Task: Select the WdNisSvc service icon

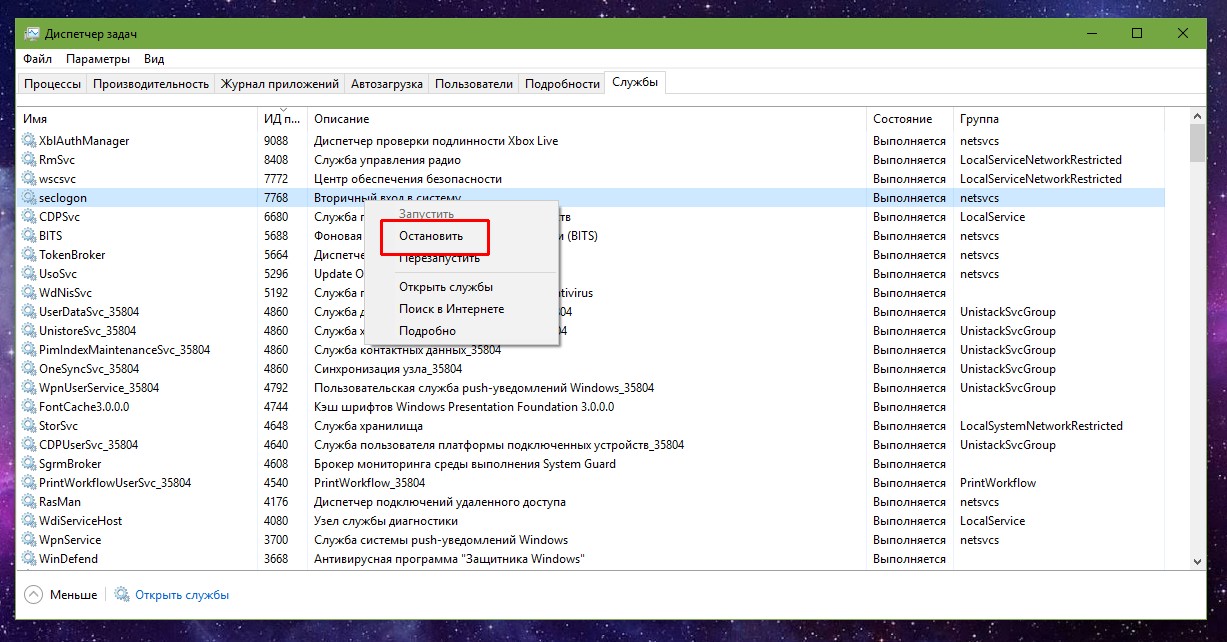Action: [29, 293]
